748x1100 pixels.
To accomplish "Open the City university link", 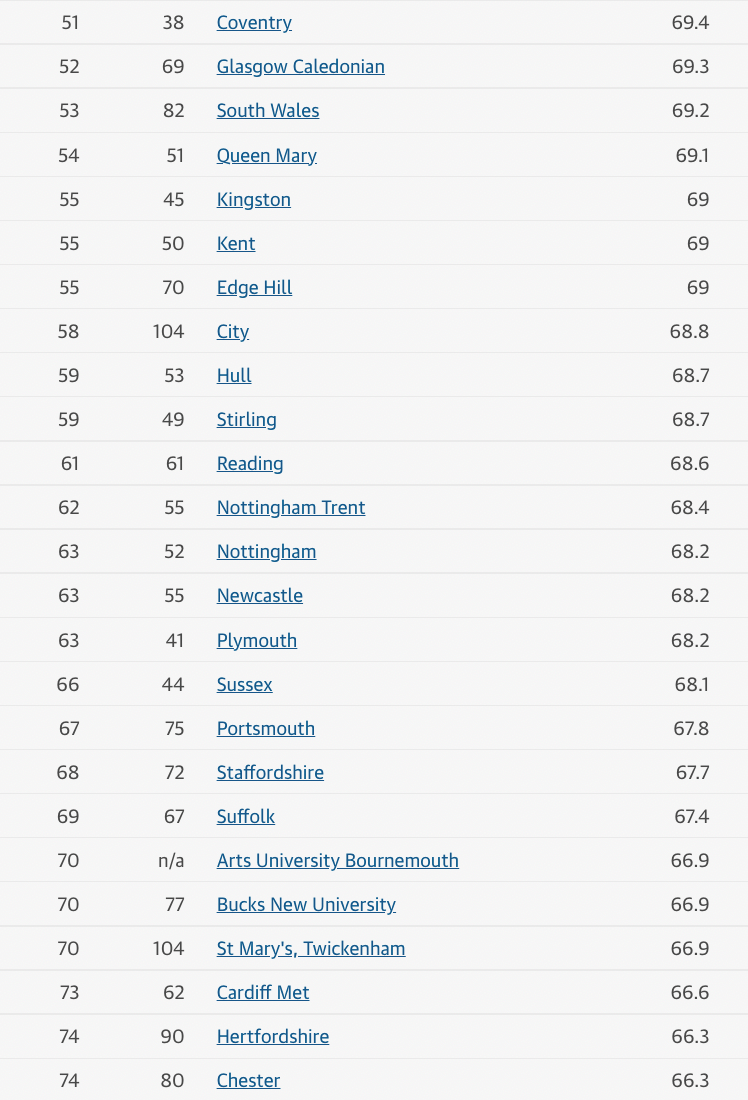I will (233, 332).
